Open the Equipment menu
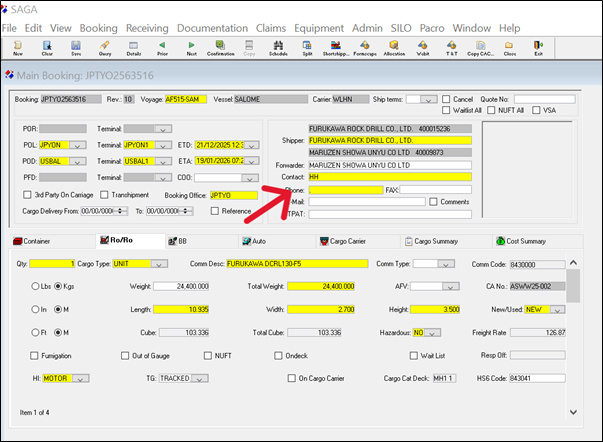 point(320,27)
